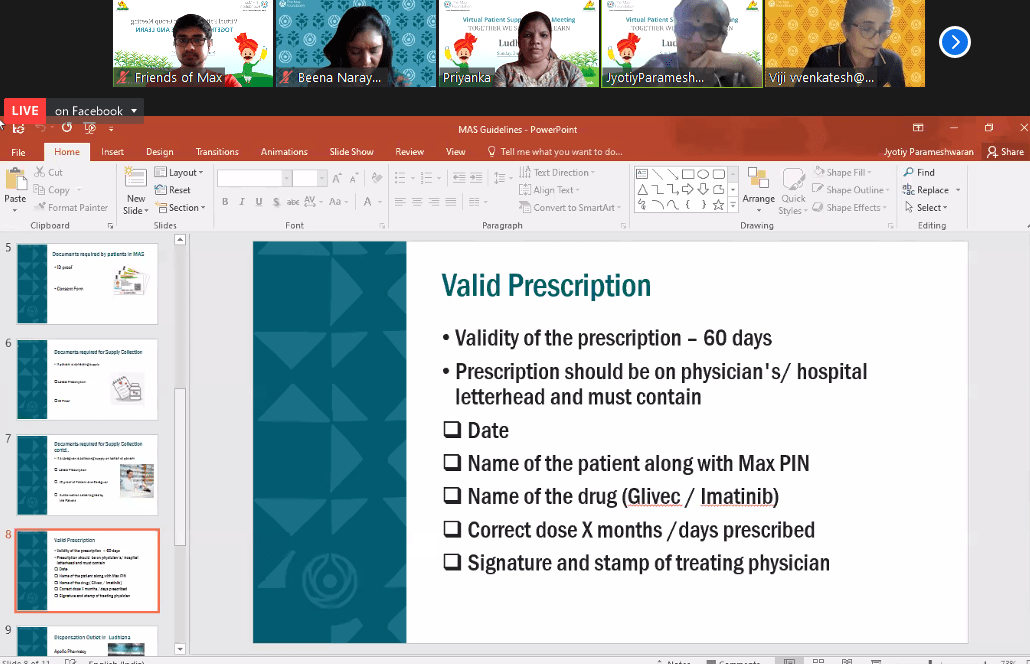Screen dimensions: 1030x664
Task: Click the Find button
Action: coord(919,172)
